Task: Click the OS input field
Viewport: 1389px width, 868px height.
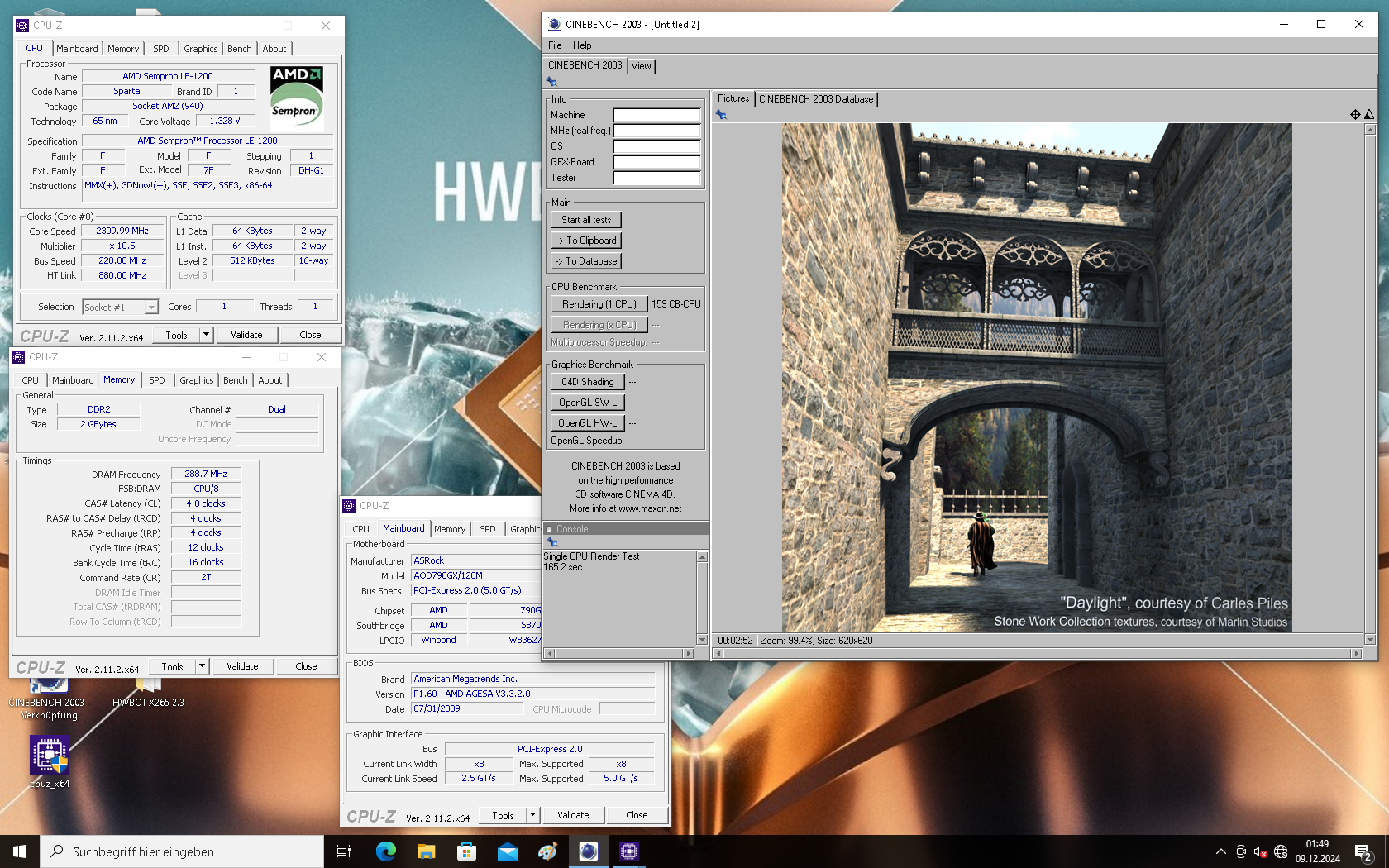Action: pos(656,146)
